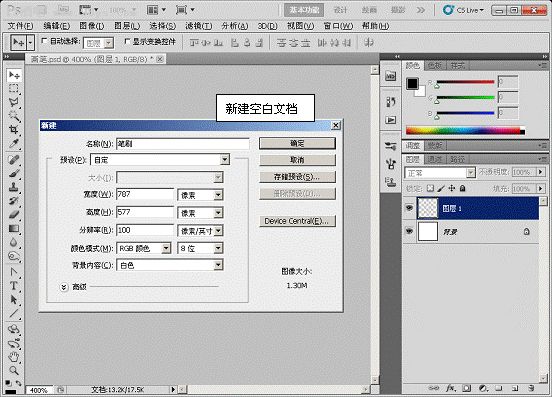
Task: Toggle lock position icon
Action: point(452,189)
